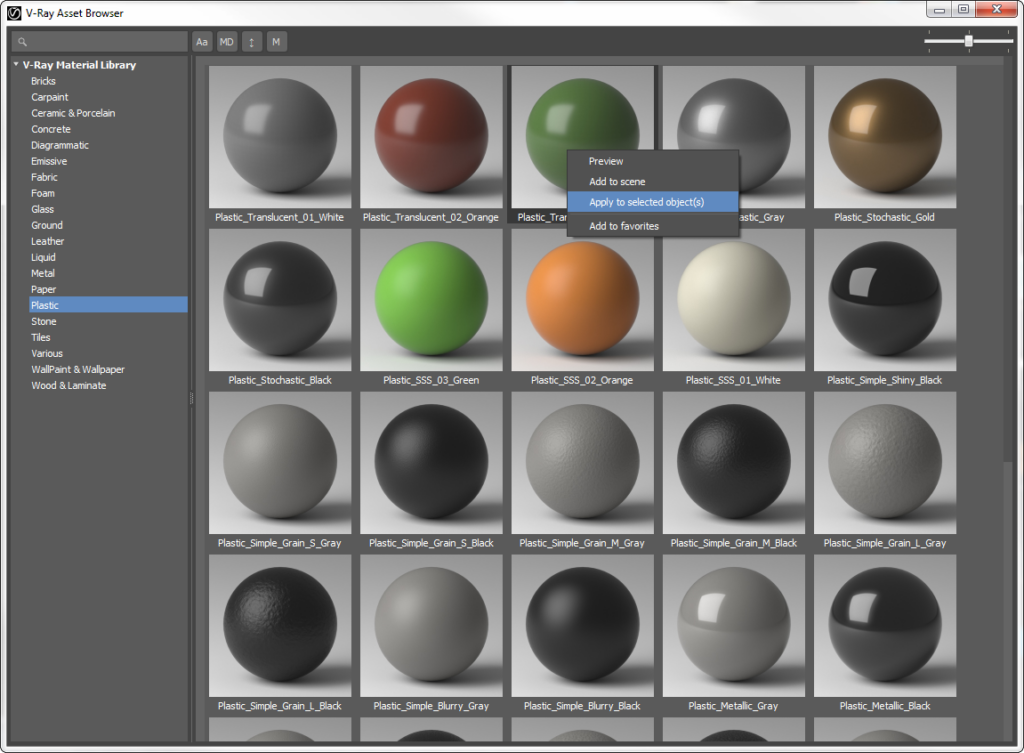The height and width of the screenshot is (753, 1024).
Task: Click into the material search field
Action: 100,42
